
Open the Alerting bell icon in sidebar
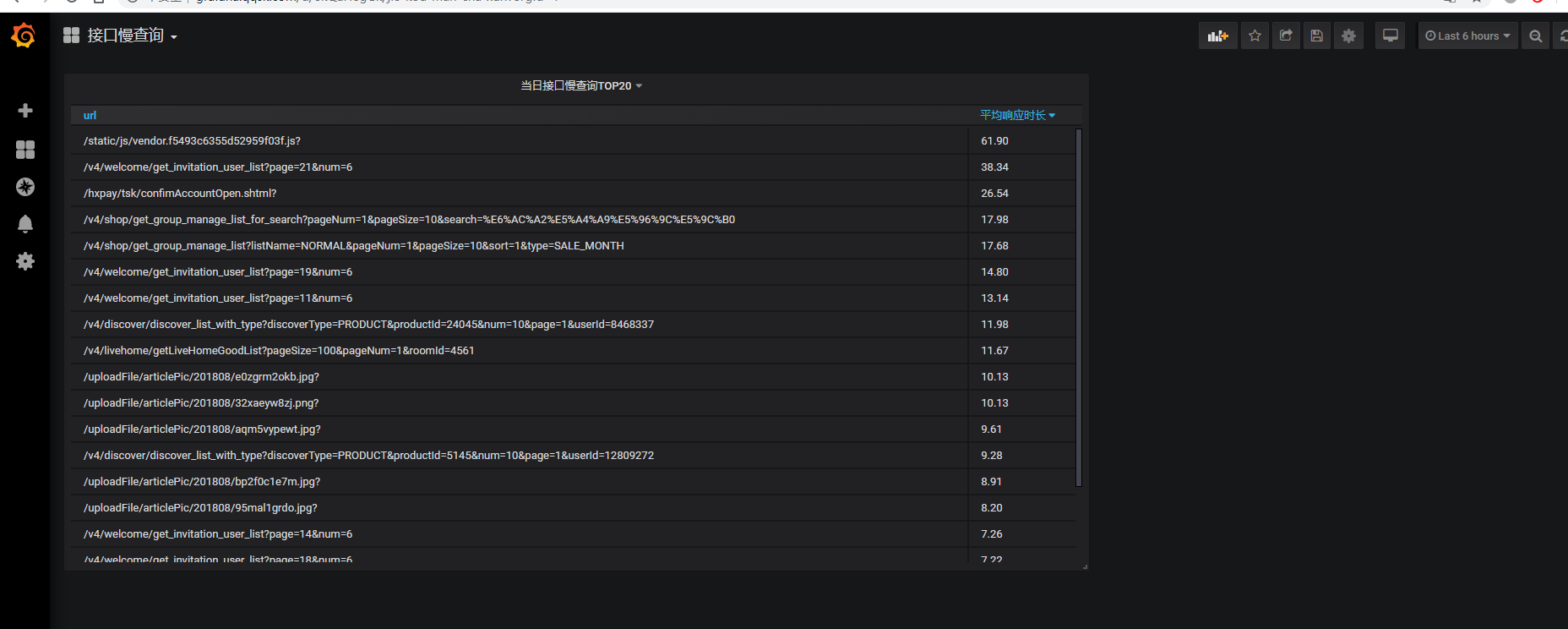coord(25,224)
